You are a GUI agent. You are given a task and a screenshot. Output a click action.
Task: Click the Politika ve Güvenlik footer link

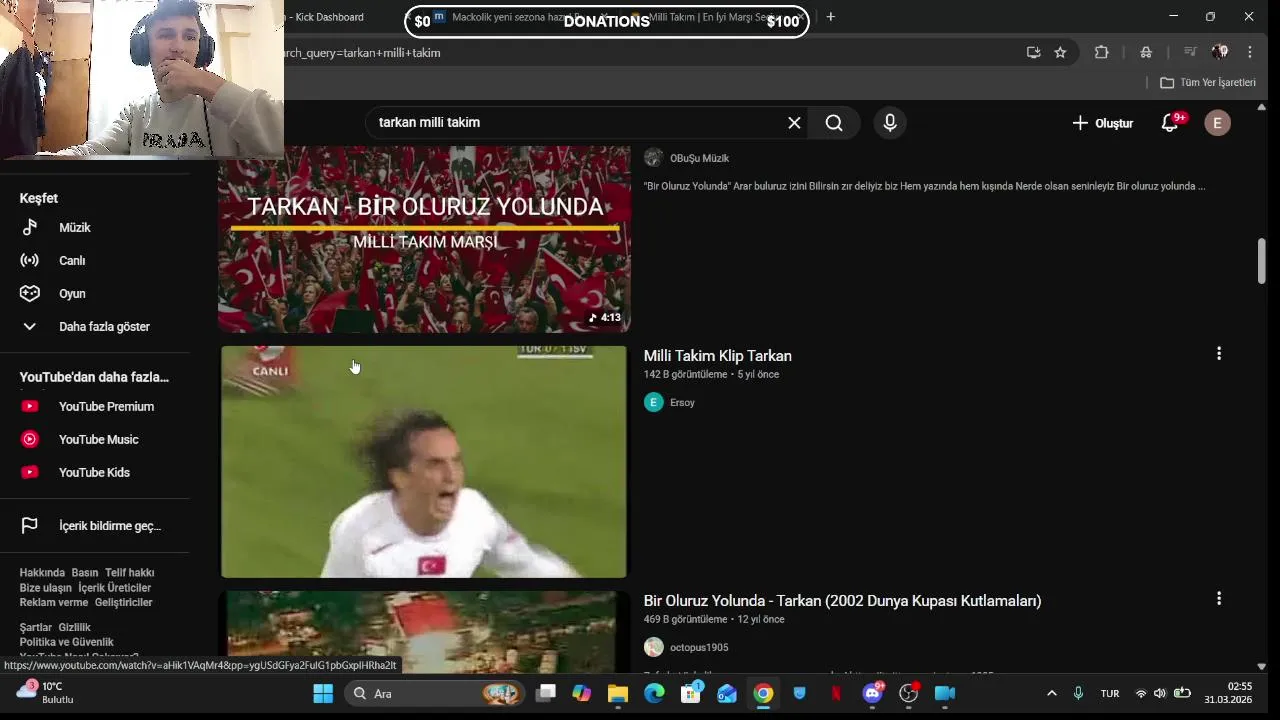[67, 642]
